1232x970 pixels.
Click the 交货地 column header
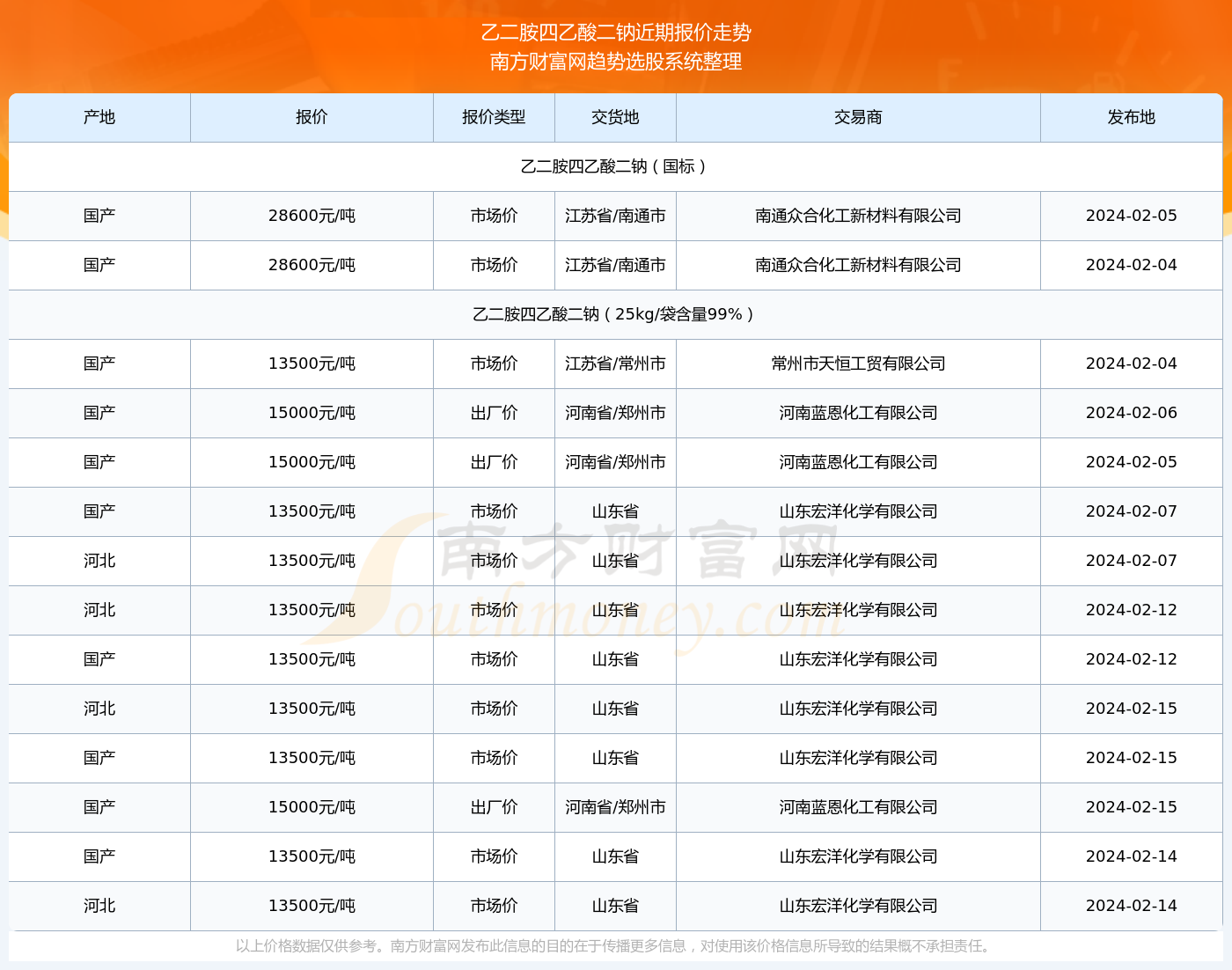pos(615,117)
